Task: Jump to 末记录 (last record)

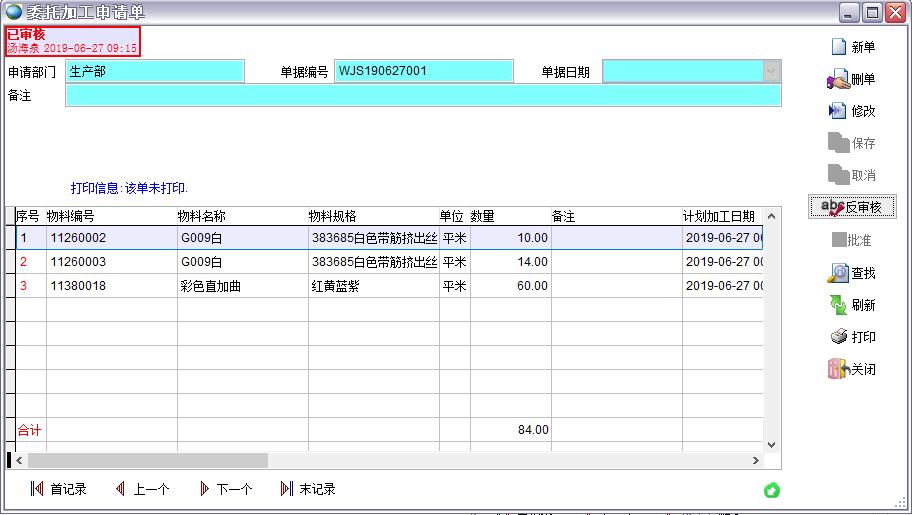Action: pos(287,489)
